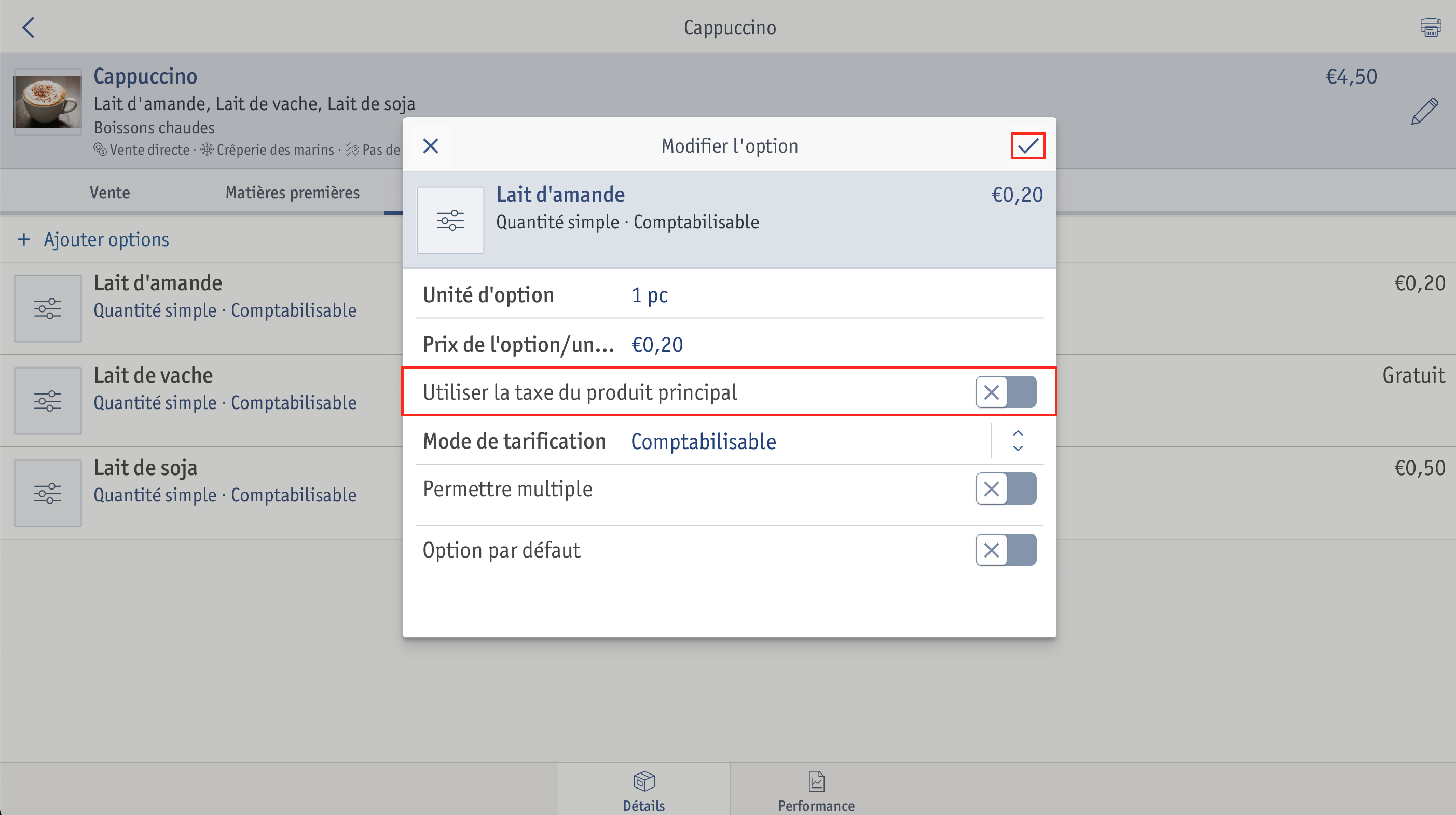The width and height of the screenshot is (1456, 815).
Task: Close the Modifier l'option dialog
Action: tap(431, 146)
